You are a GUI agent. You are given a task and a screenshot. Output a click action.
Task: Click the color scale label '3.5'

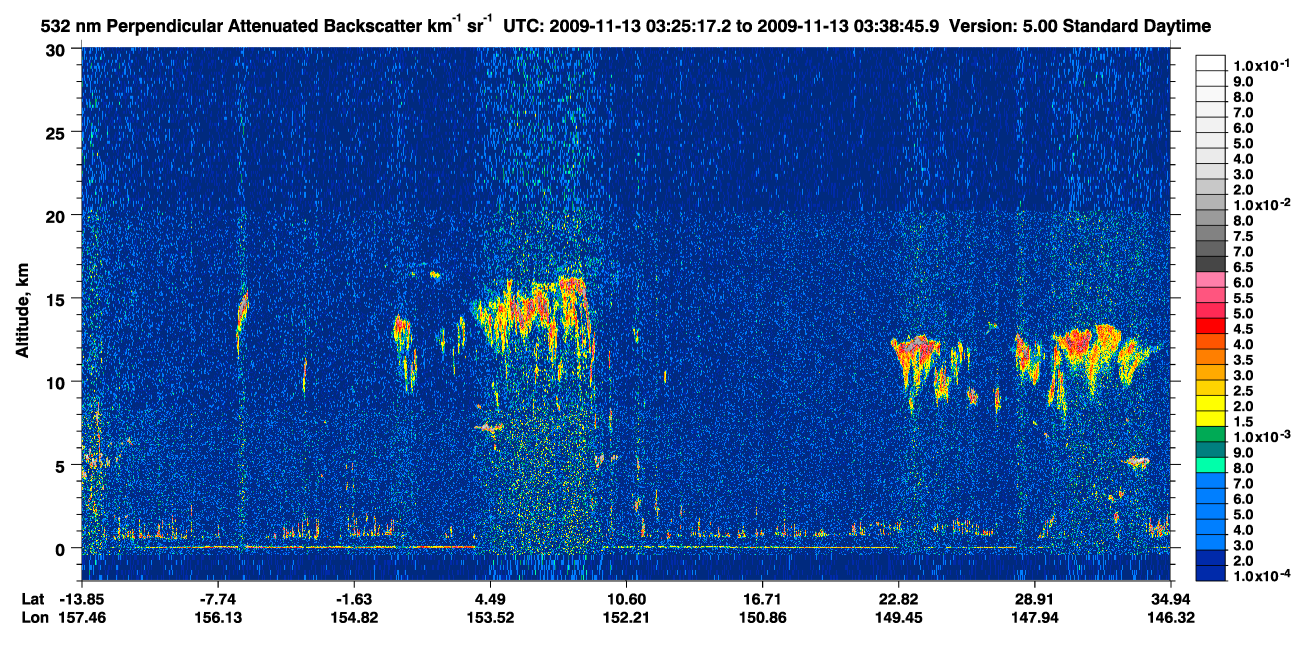[x=1244, y=360]
